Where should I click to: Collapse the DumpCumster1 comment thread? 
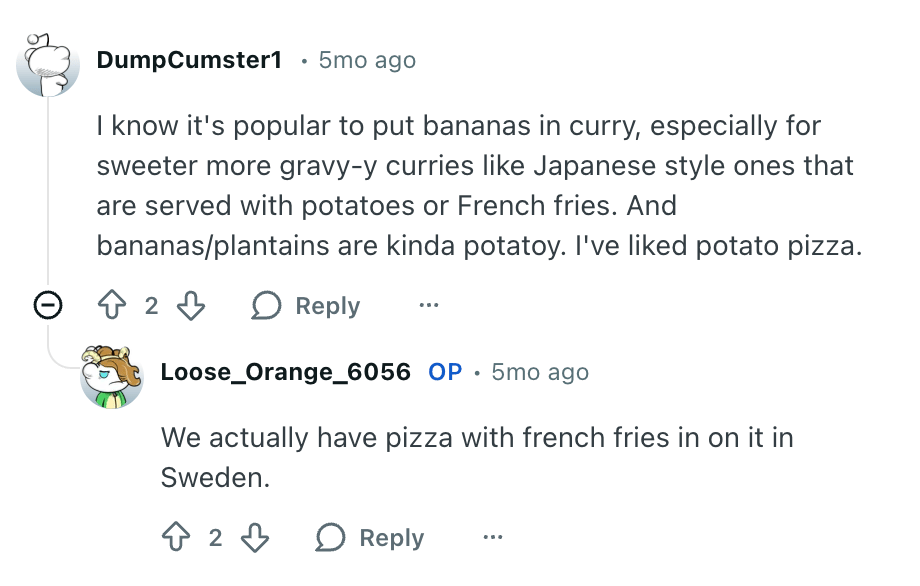tap(47, 305)
